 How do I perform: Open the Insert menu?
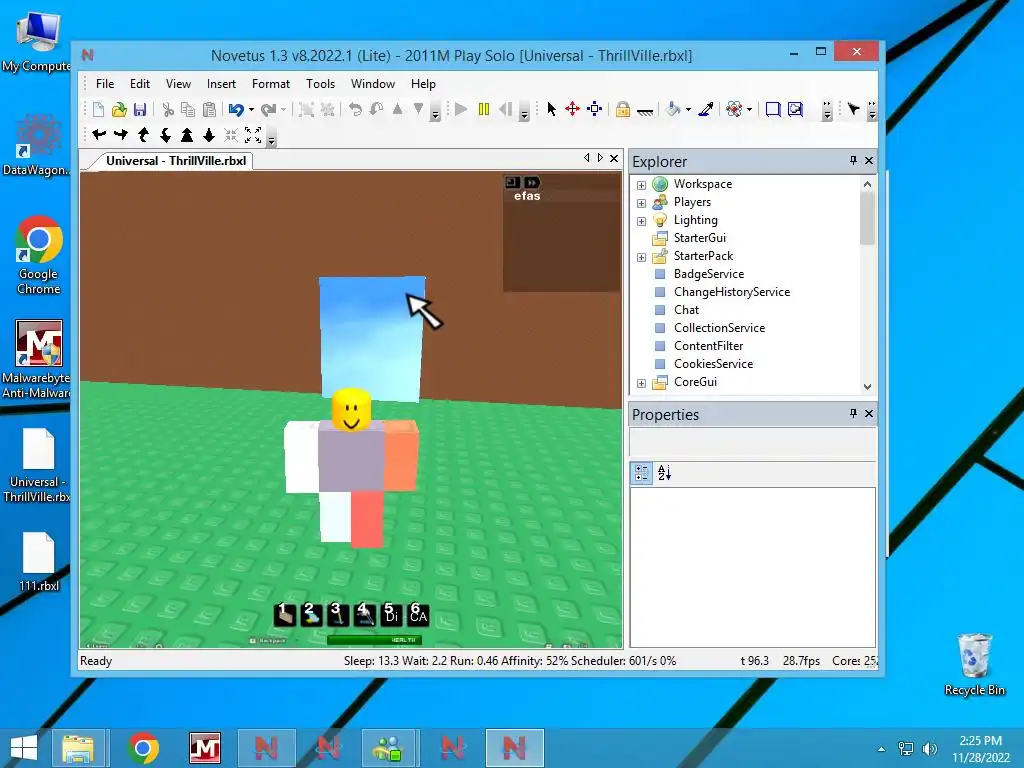point(221,84)
